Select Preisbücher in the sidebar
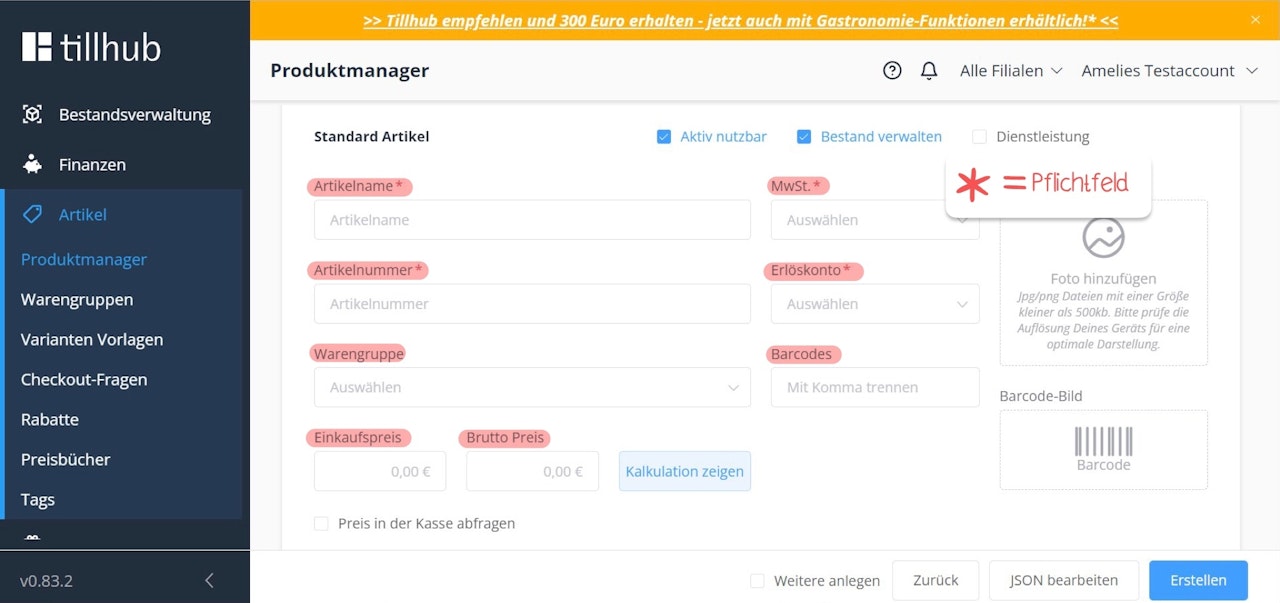This screenshot has height=603, width=1280. pos(64,459)
